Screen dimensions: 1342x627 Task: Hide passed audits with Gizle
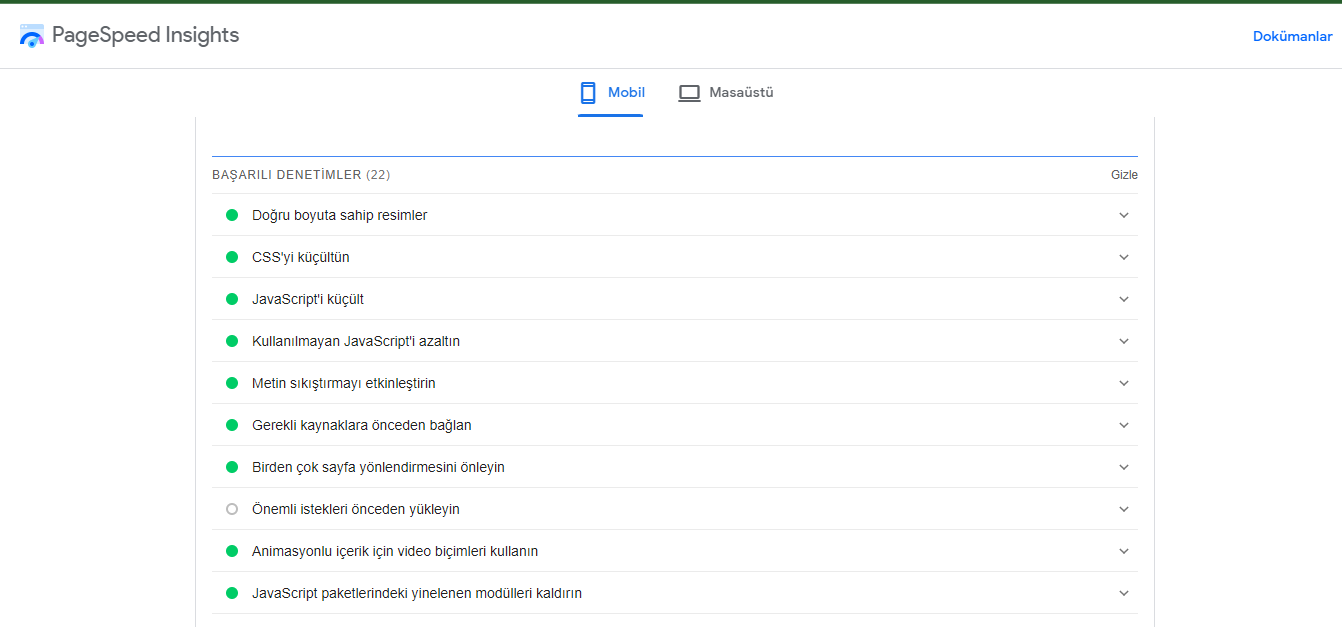point(1124,175)
